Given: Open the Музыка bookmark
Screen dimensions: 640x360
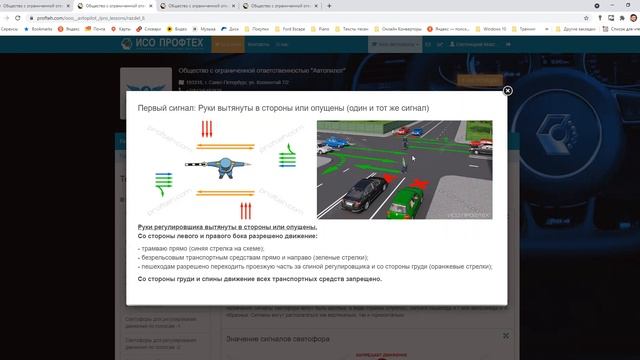Looking at the screenshot, I should coord(204,29).
